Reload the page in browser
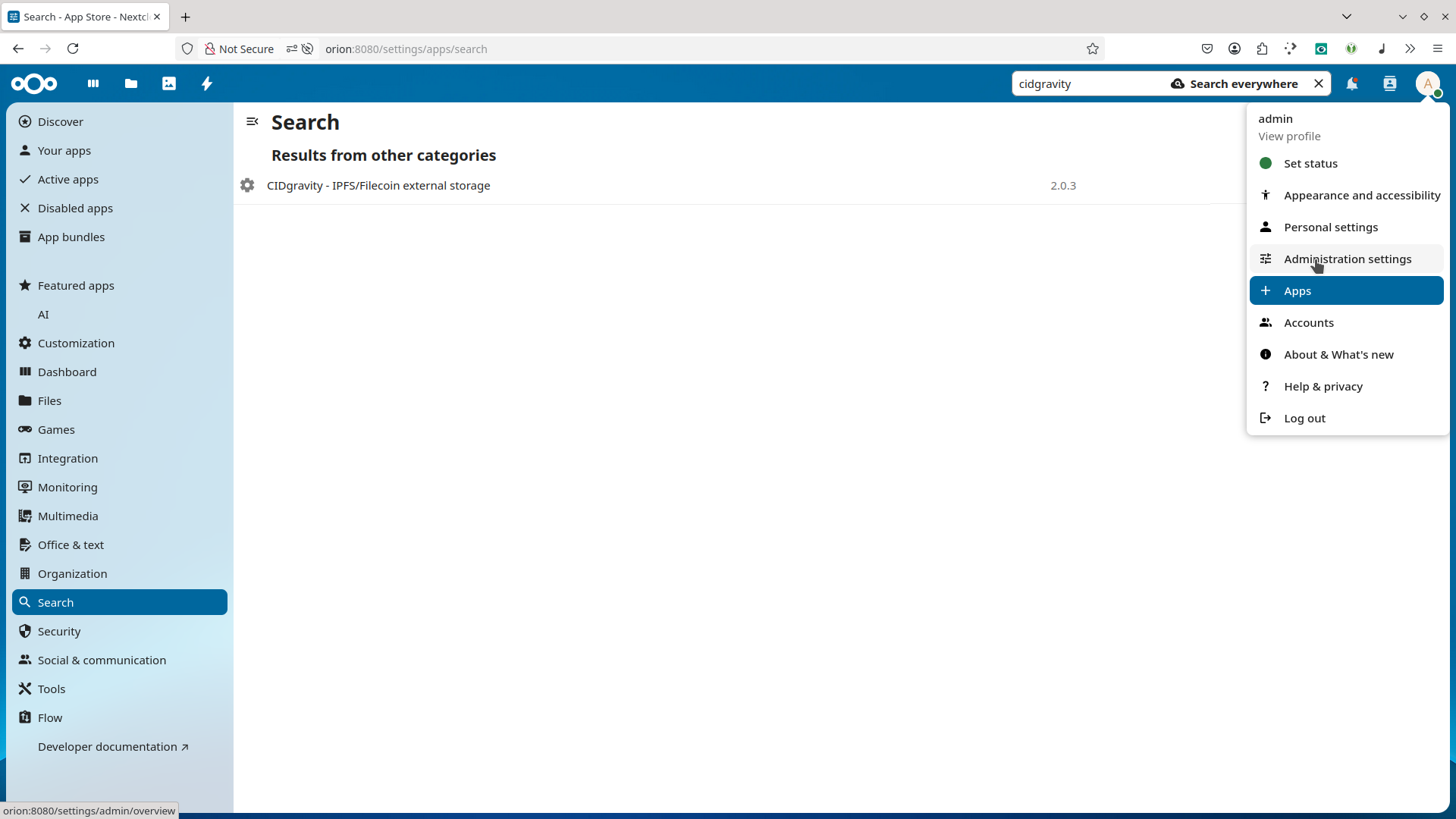This screenshot has width=1456, height=819. (x=73, y=49)
